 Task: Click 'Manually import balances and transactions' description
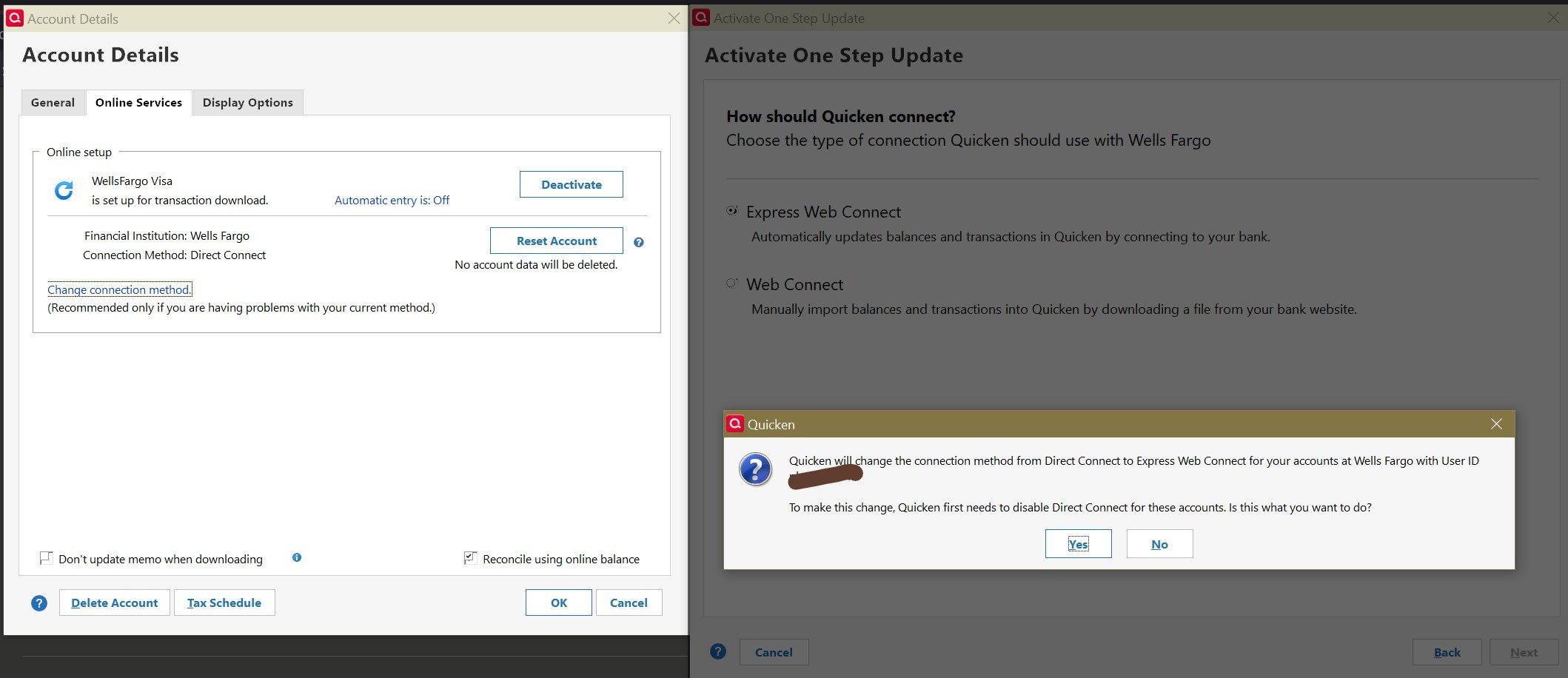click(1054, 309)
